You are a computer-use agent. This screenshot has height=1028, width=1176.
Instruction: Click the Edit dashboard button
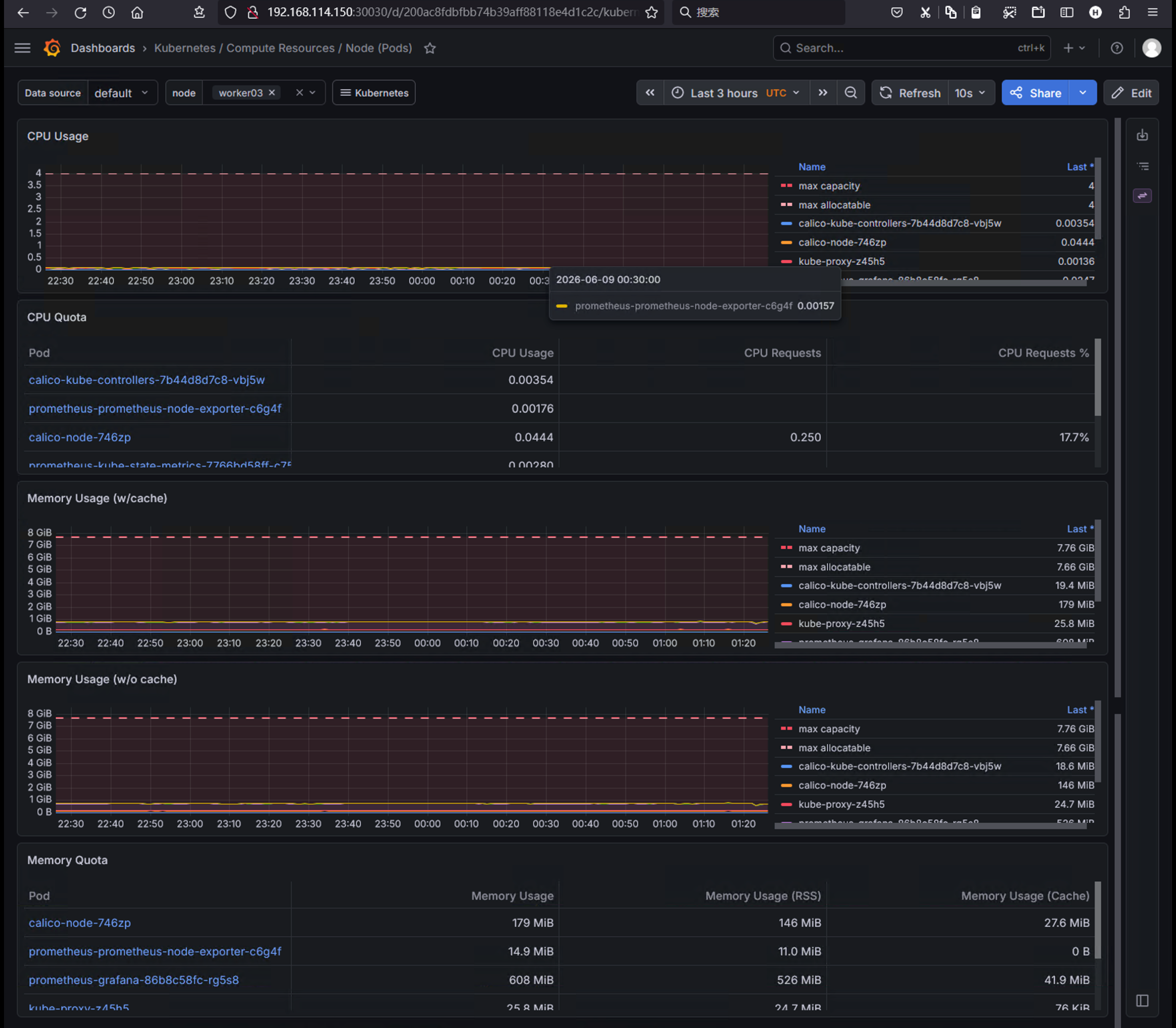pos(1131,93)
